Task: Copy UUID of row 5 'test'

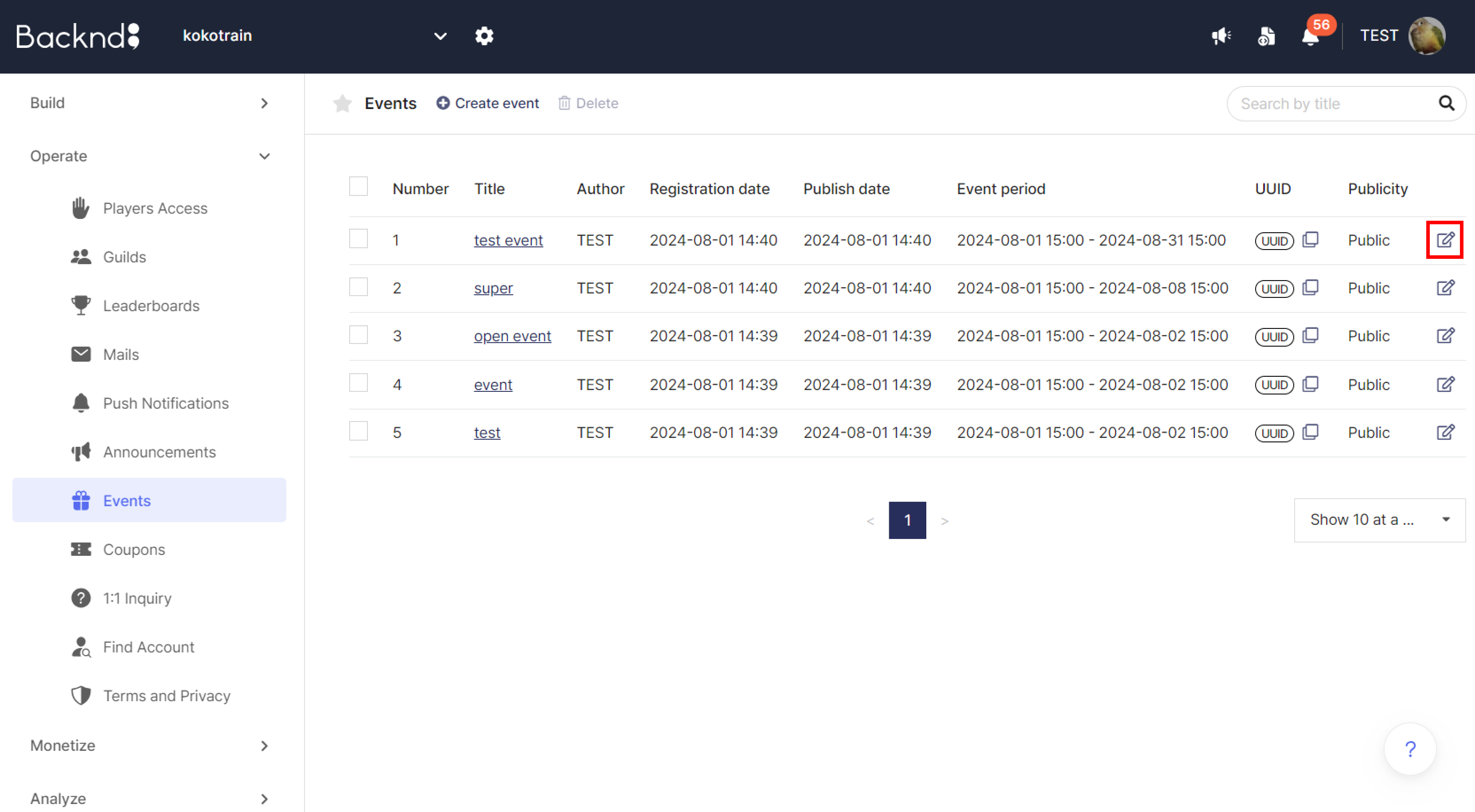Action: click(1310, 432)
